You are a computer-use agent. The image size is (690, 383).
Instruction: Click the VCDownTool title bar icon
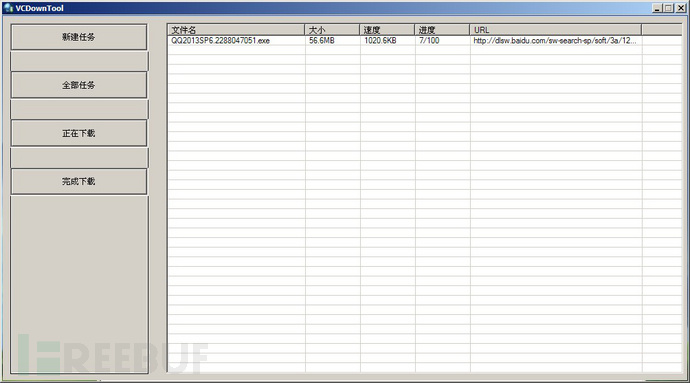point(8,8)
